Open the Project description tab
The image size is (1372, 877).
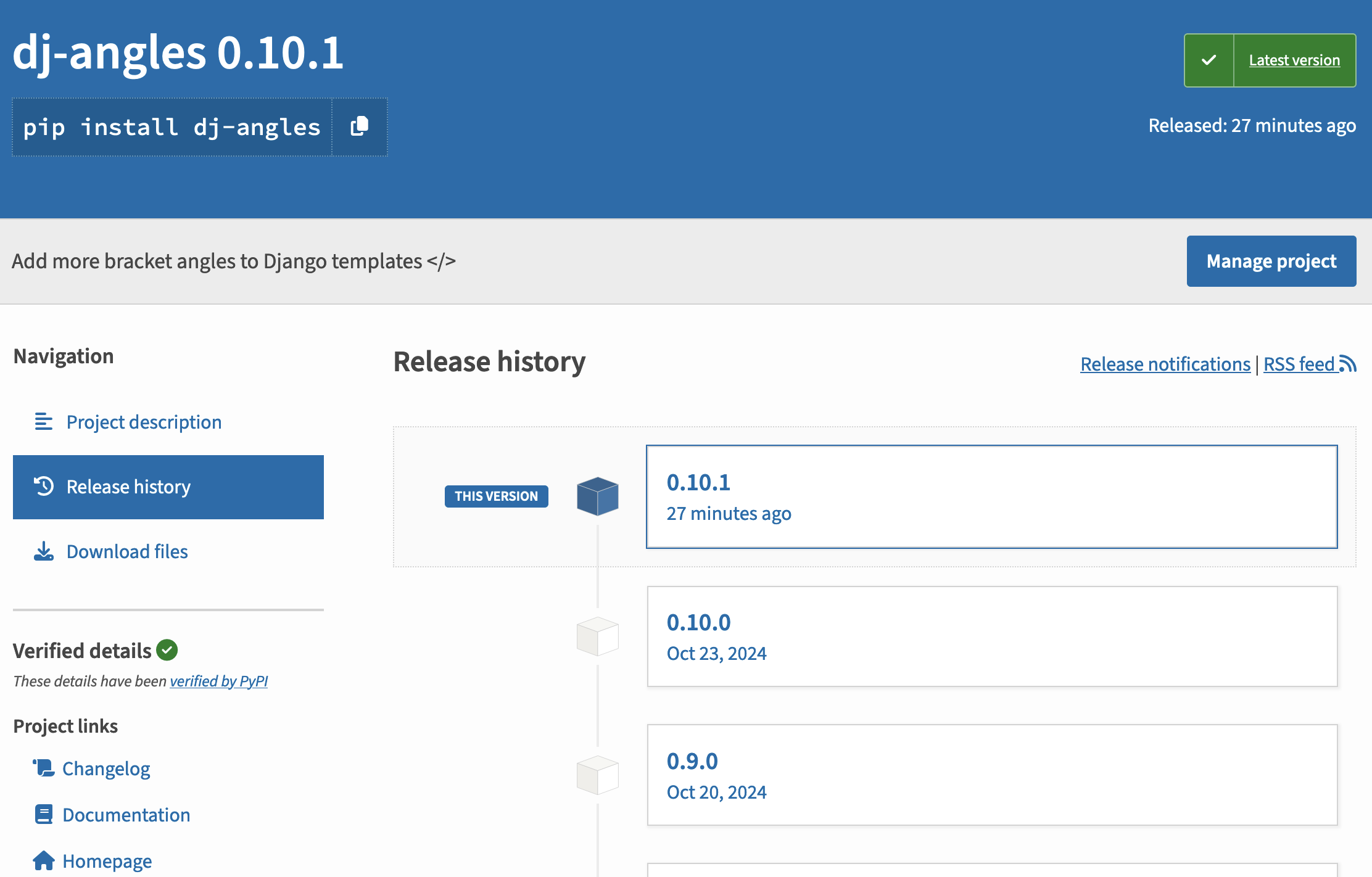tap(143, 422)
